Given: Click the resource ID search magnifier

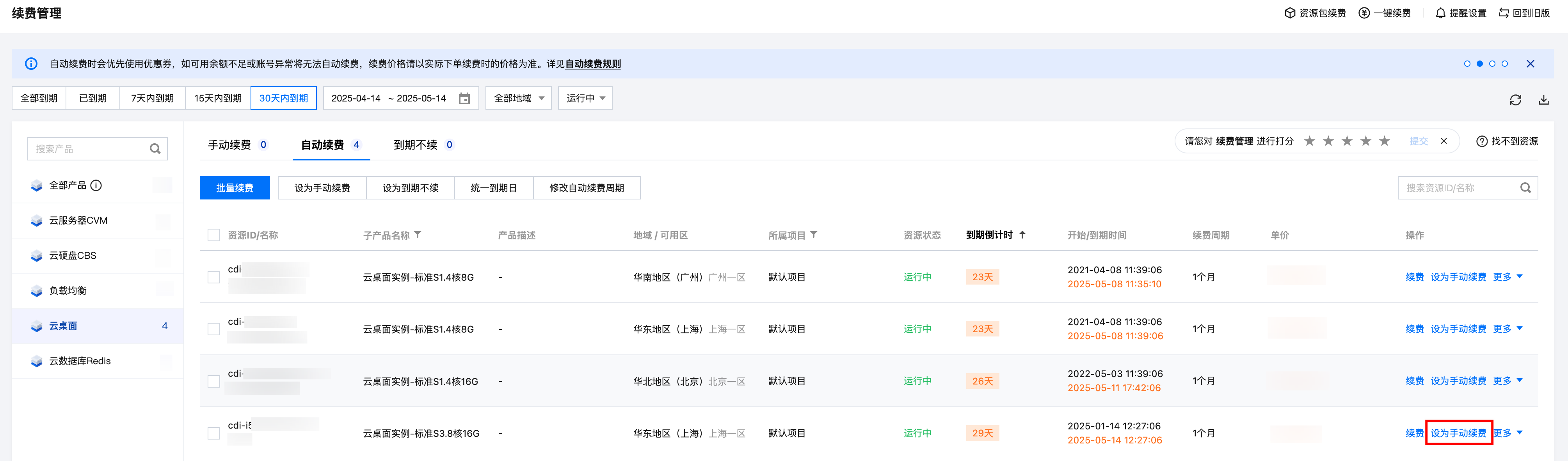Looking at the screenshot, I should point(1525,188).
